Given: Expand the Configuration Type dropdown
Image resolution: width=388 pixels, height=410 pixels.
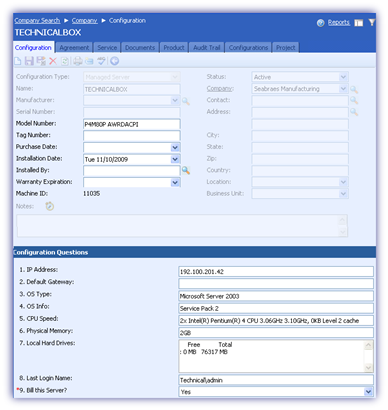Looking at the screenshot, I should (x=175, y=77).
